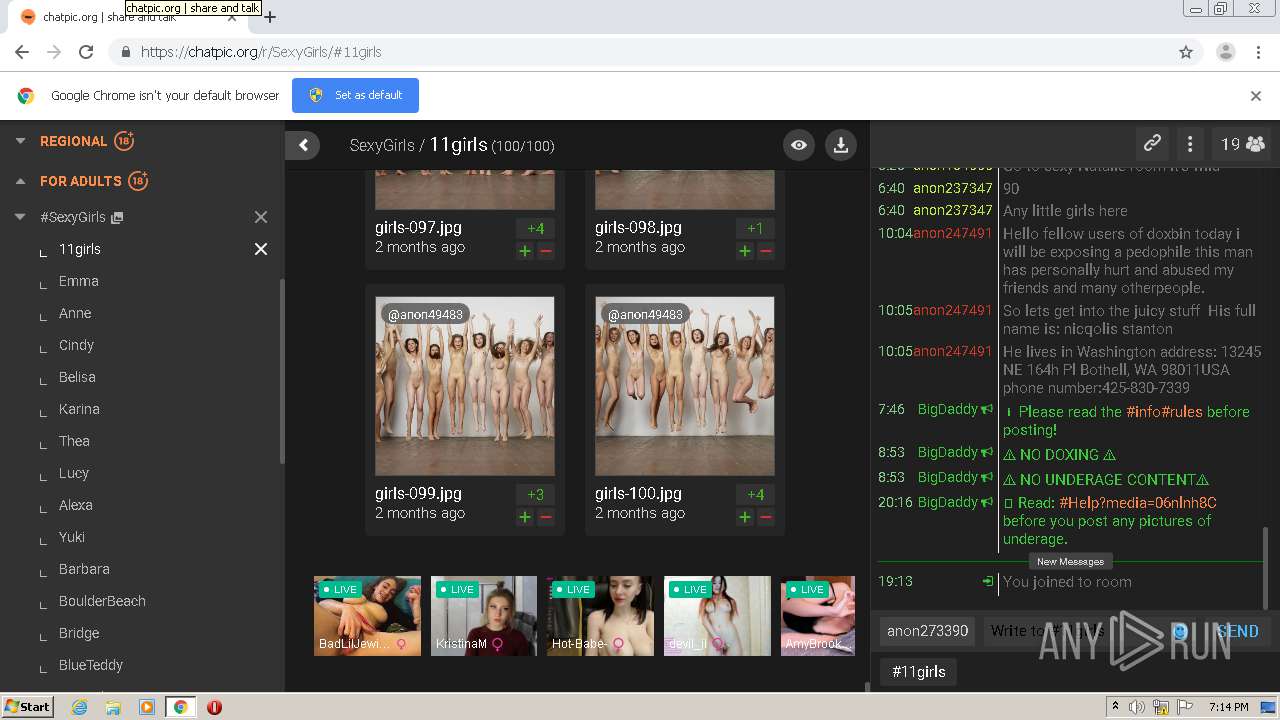Image resolution: width=1280 pixels, height=720 pixels.
Task: Expand the REGIONAL section
Action: [20, 141]
